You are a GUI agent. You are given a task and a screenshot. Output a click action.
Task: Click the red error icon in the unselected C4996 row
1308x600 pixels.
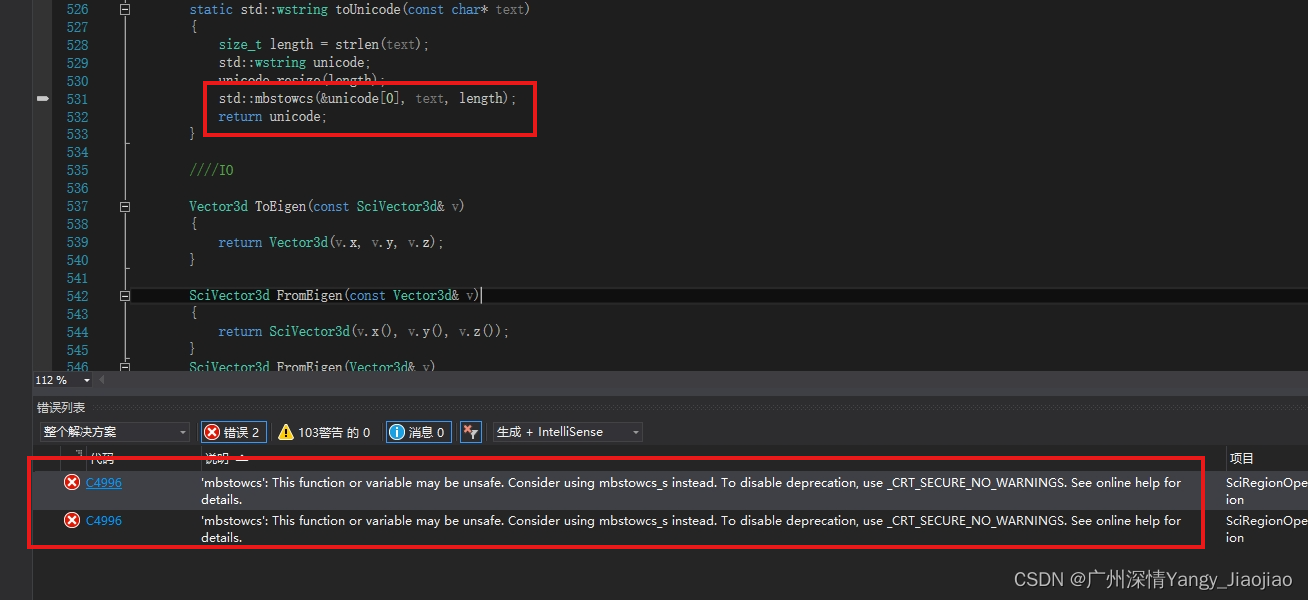(72, 520)
